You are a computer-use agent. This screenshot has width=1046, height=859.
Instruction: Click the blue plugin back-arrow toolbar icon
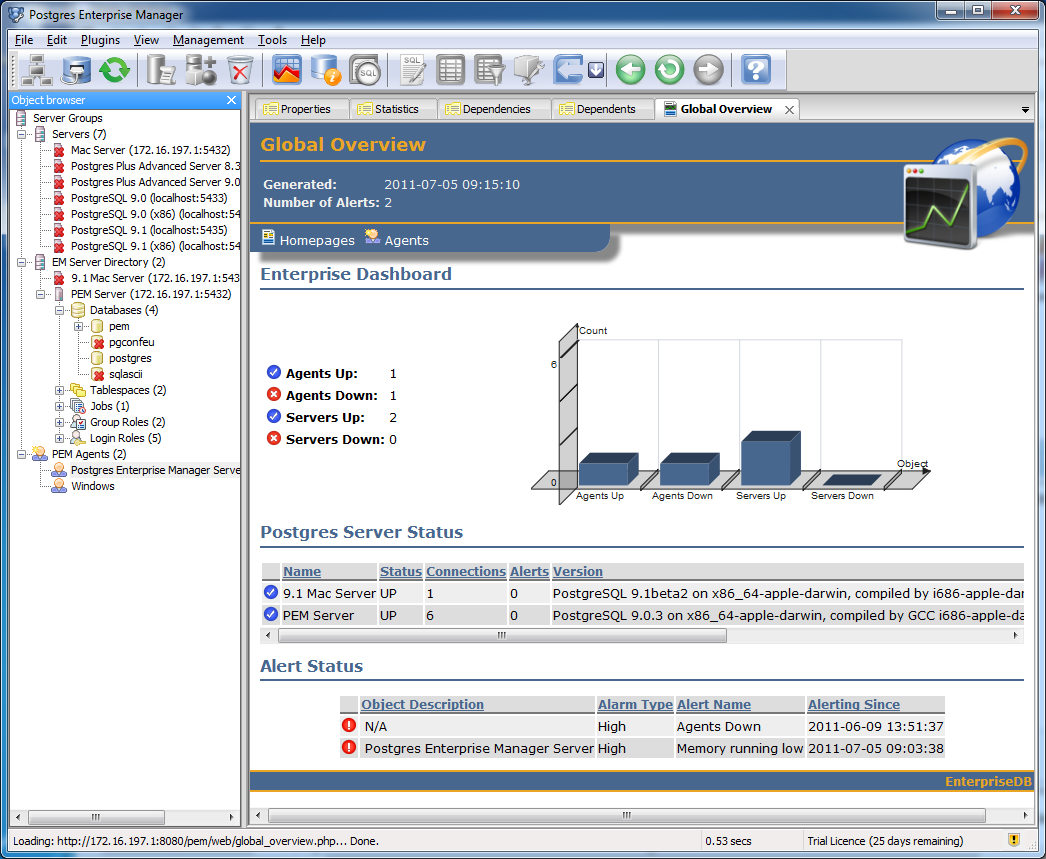tap(568, 70)
